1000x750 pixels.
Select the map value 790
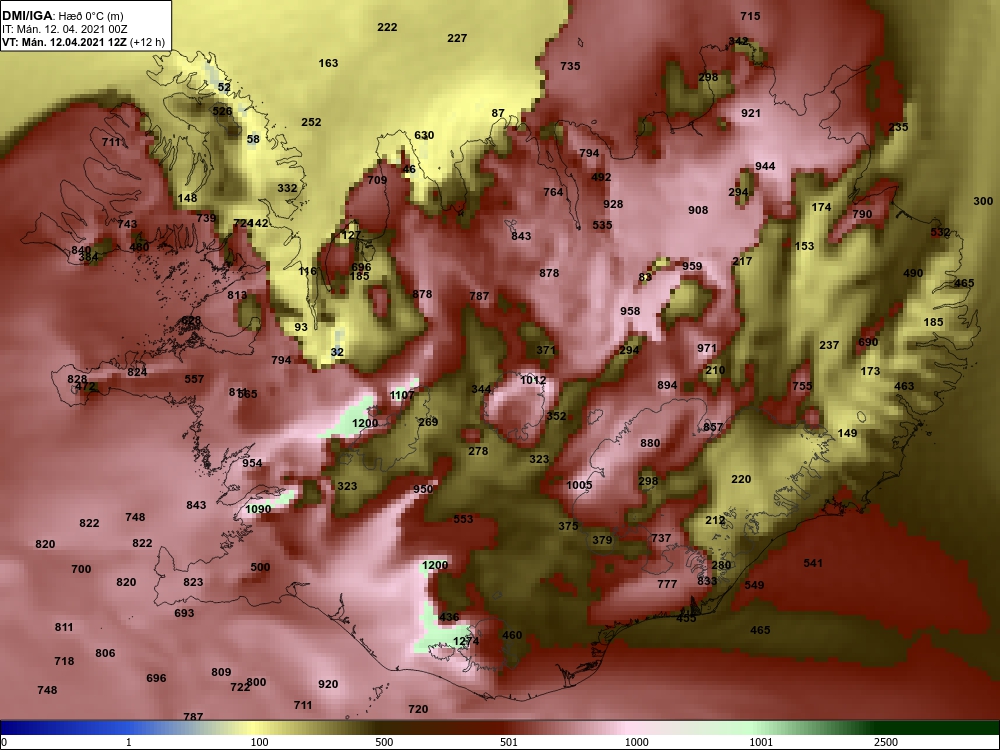862,214
